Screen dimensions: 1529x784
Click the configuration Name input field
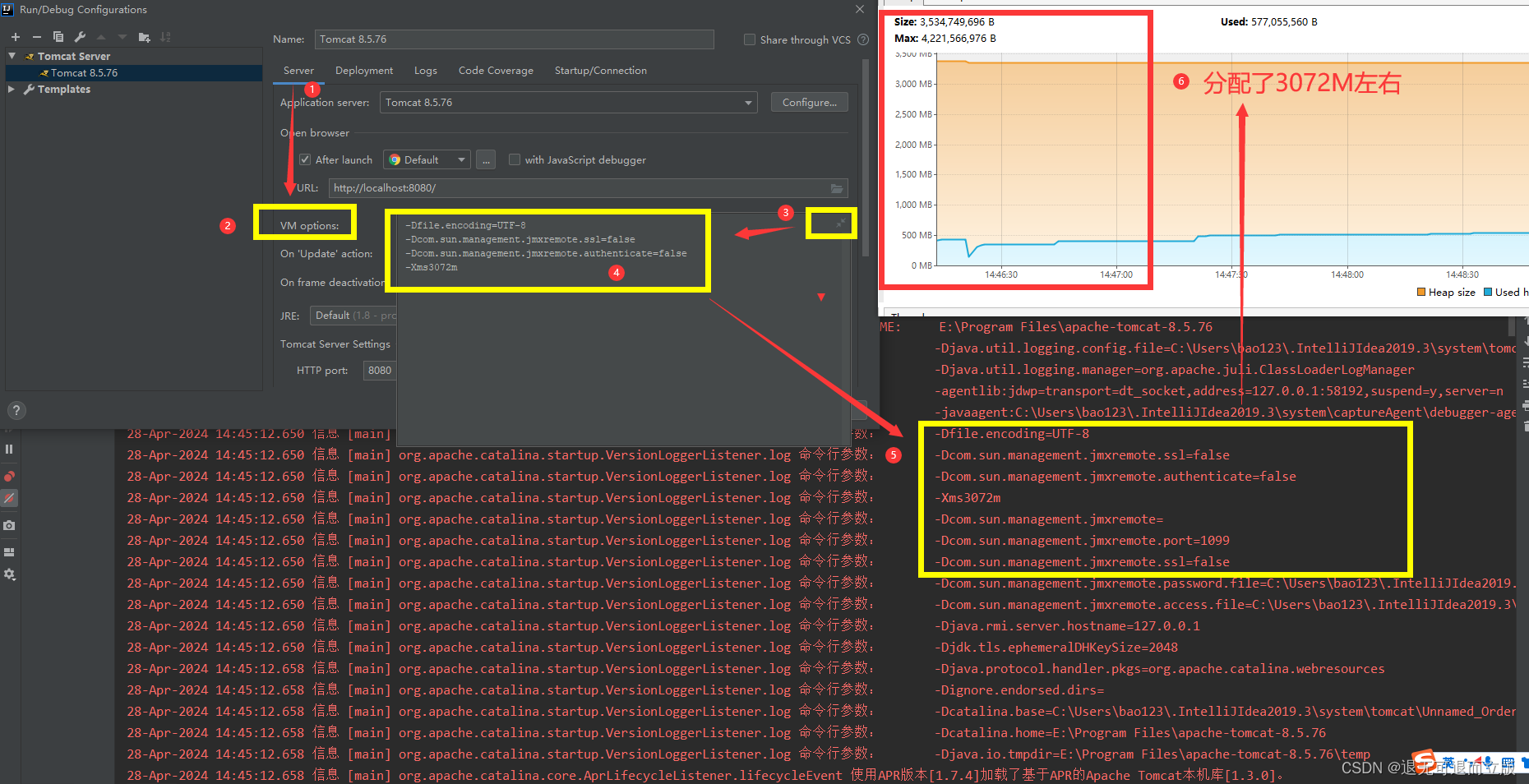click(x=514, y=39)
